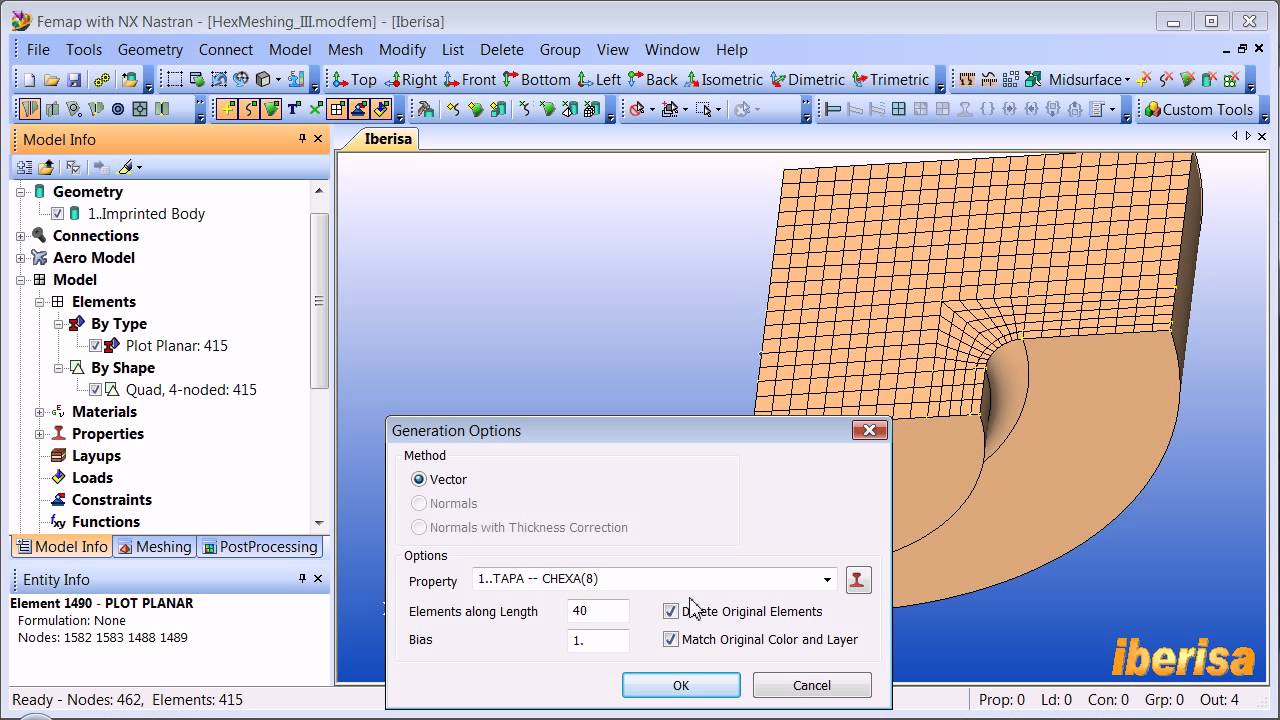
Task: Collapse the By Type tree node
Action: [59, 324]
